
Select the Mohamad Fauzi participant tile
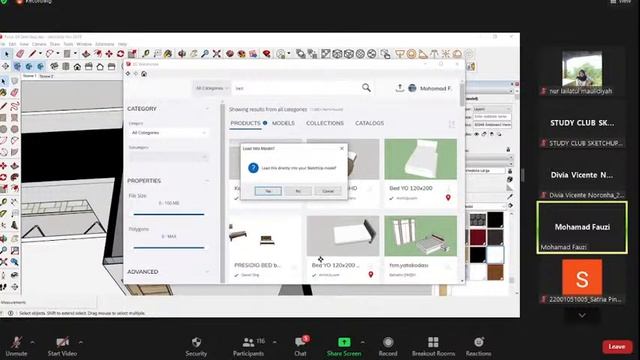click(582, 227)
